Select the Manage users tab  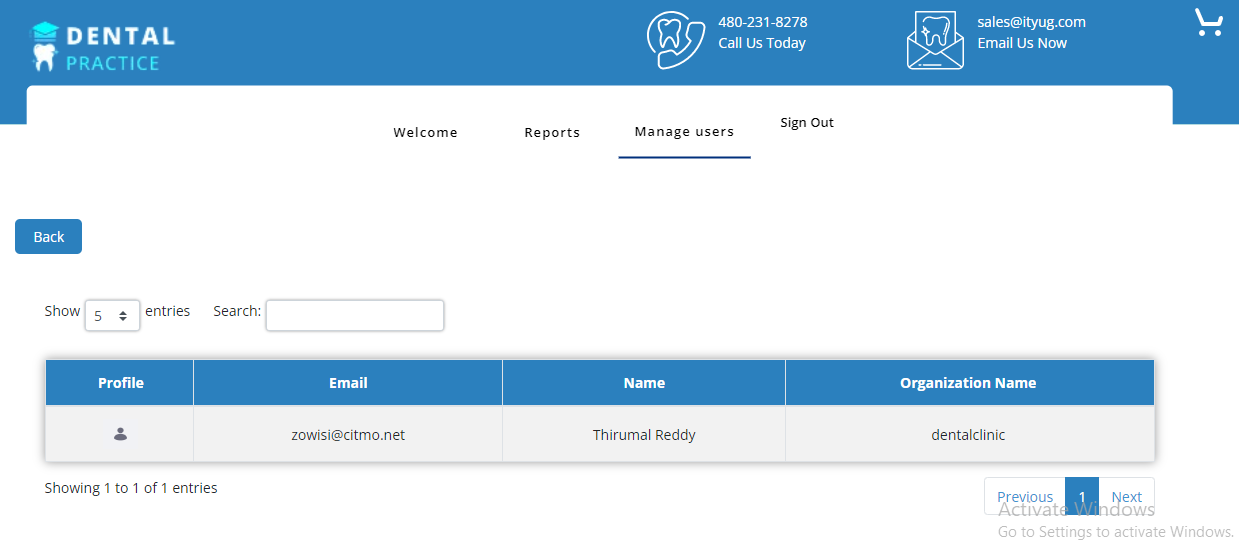click(x=684, y=132)
